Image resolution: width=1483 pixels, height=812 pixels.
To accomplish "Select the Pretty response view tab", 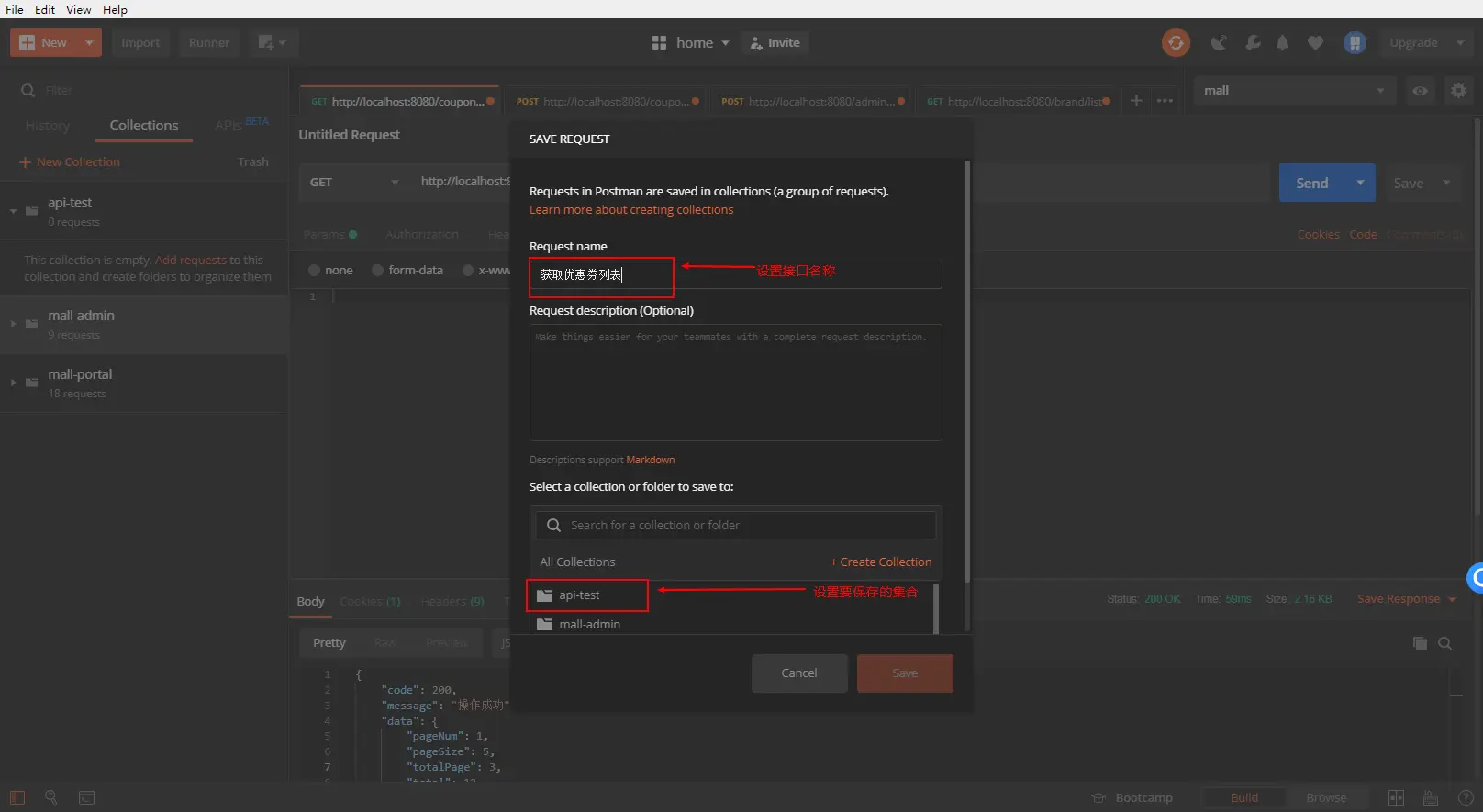I will (x=329, y=642).
